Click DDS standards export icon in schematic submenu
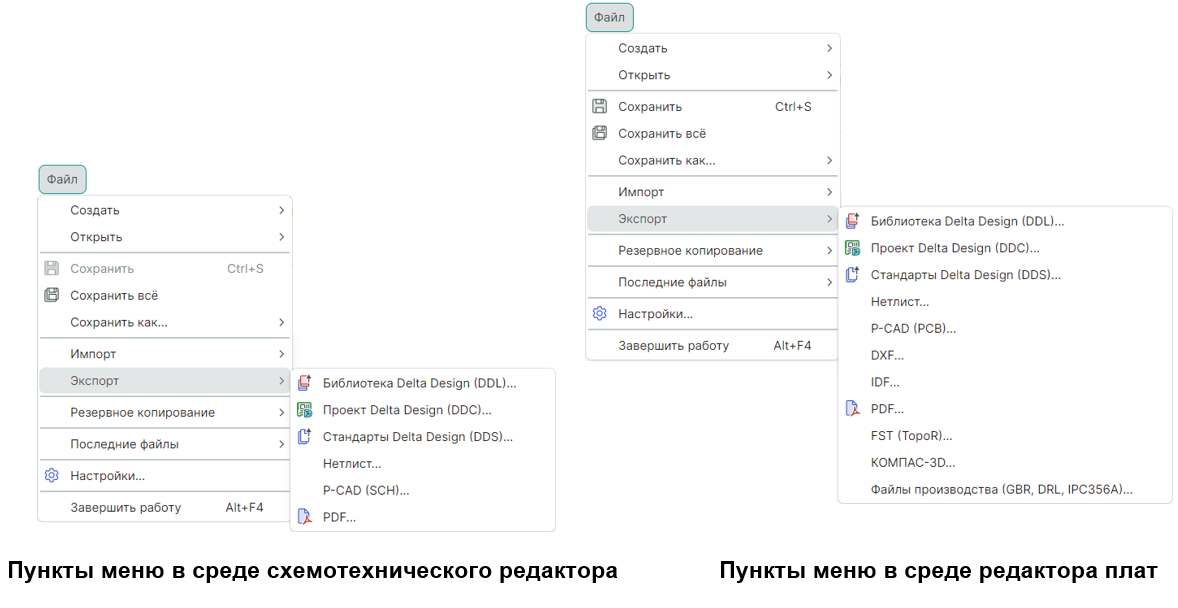Viewport: 1178px width, 608px height. click(304, 436)
